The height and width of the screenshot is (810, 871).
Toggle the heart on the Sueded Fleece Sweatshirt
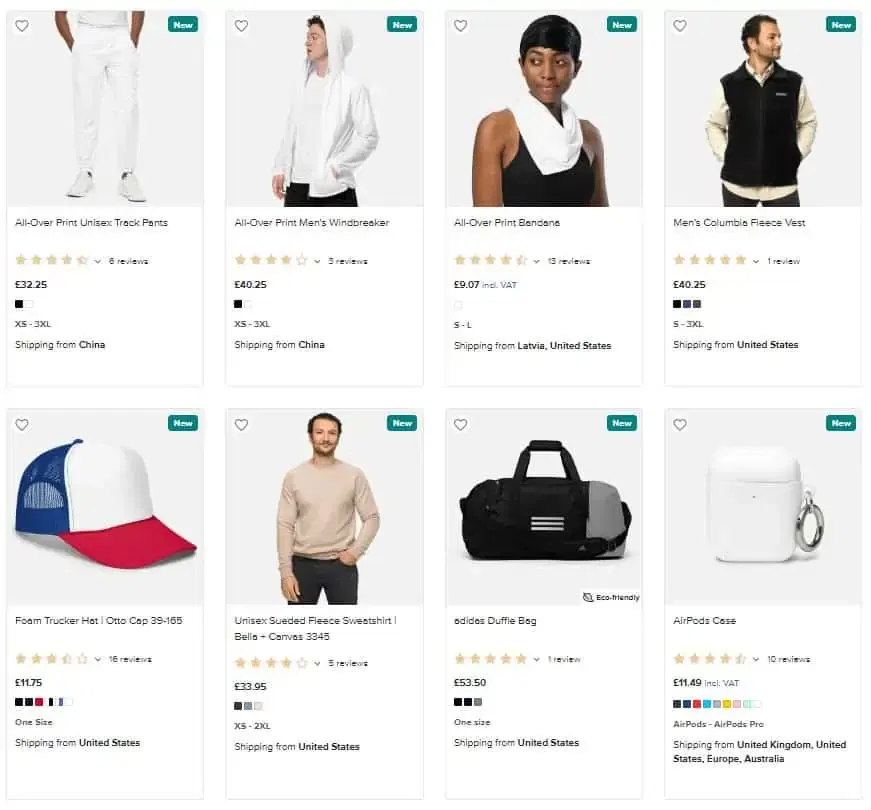coord(241,424)
